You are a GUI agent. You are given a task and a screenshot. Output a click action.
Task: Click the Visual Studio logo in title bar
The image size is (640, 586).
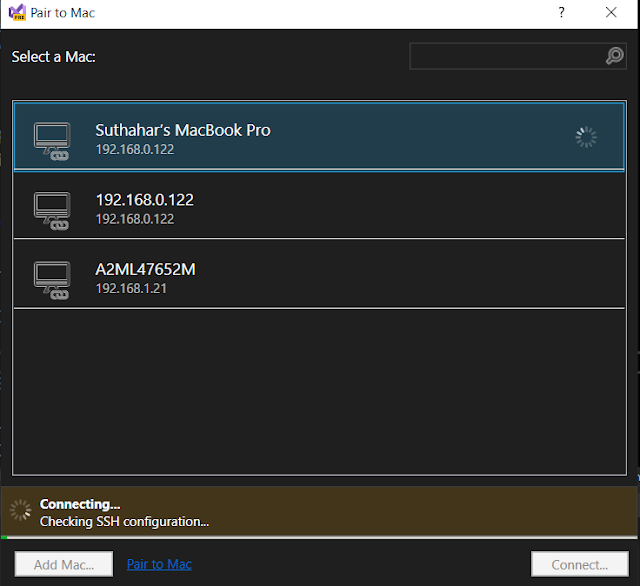[x=17, y=12]
